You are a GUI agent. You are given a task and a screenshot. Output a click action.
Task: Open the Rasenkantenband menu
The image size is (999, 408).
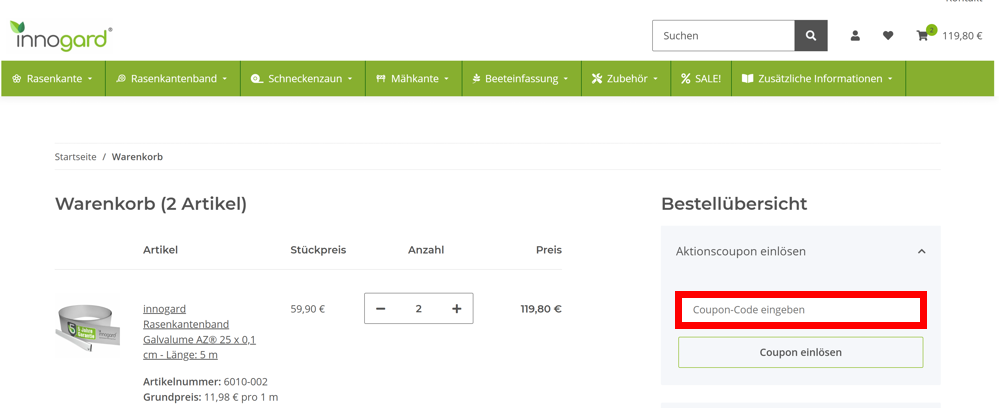[x=173, y=79]
